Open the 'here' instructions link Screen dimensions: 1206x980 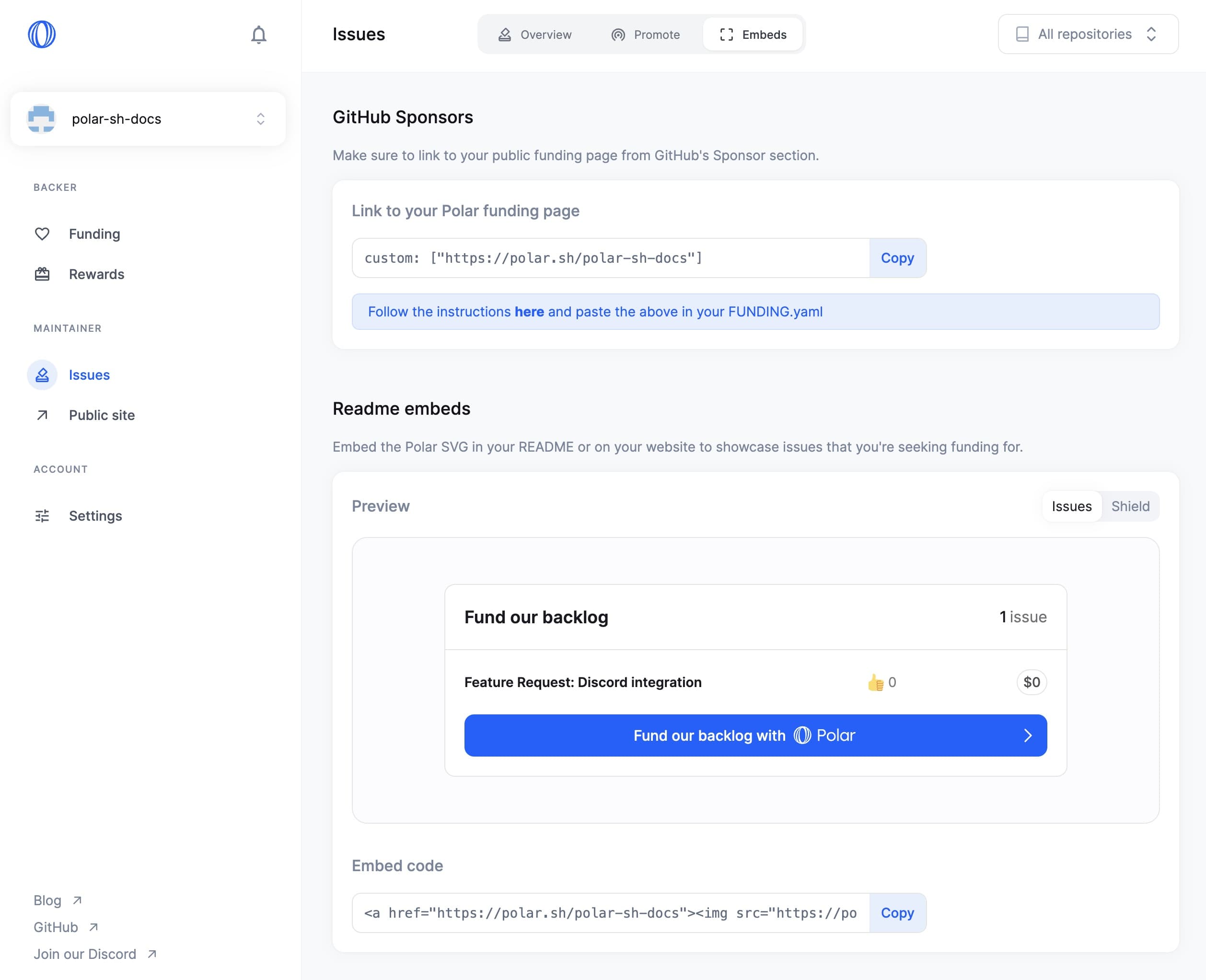coord(529,312)
